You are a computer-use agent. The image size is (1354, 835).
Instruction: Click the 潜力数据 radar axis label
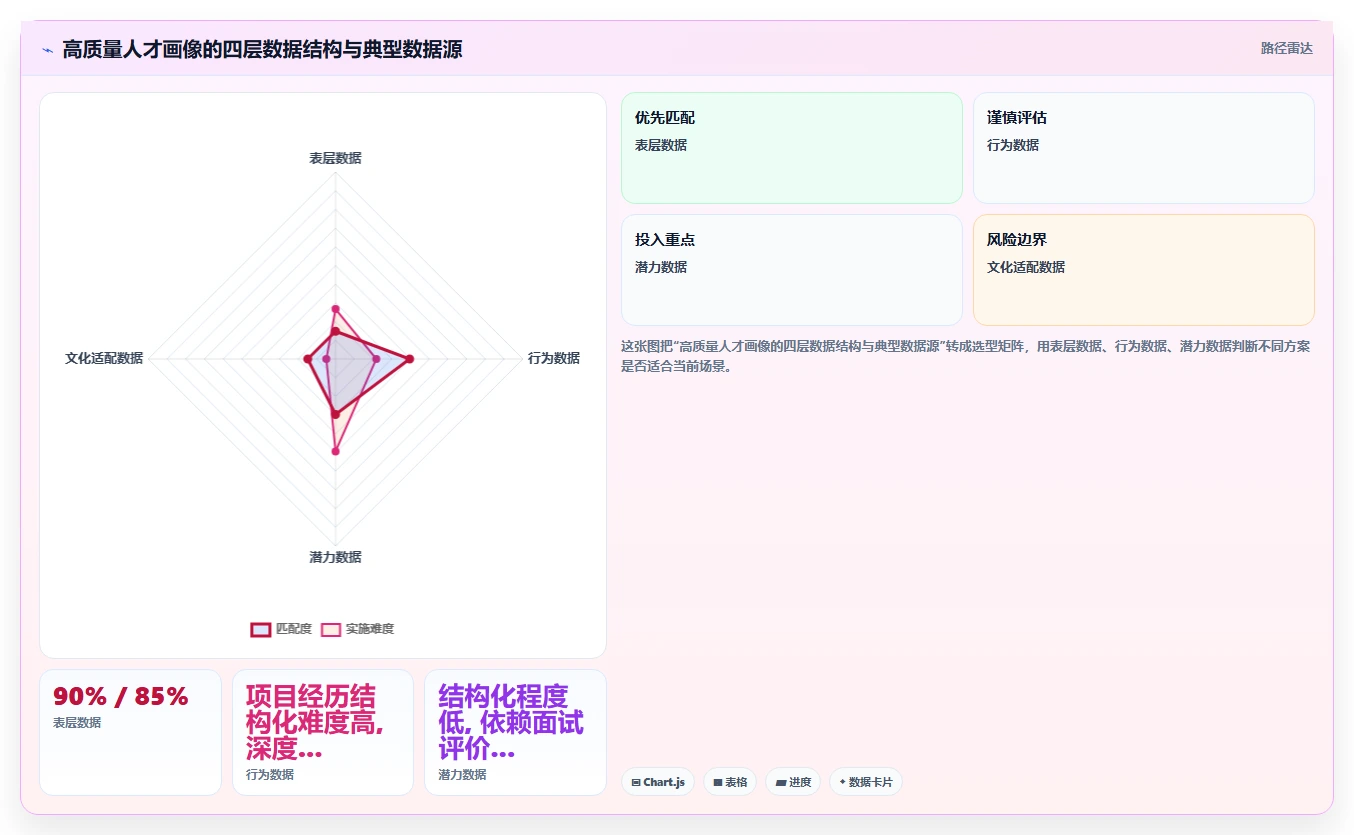click(335, 557)
